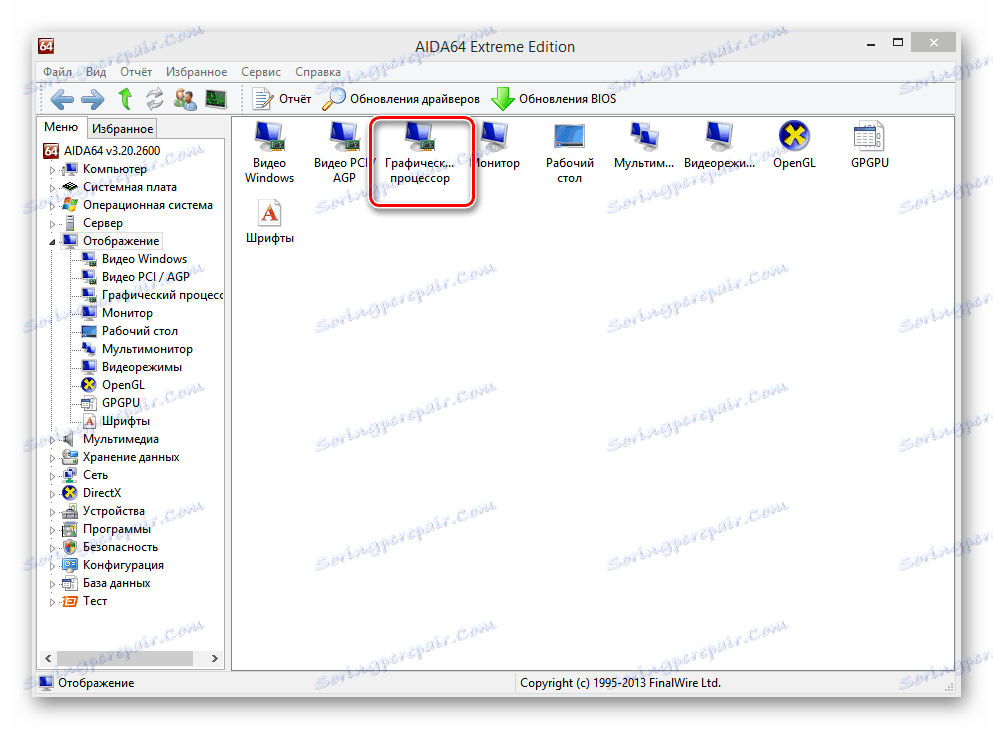Open the Файл menu
The height and width of the screenshot is (729, 993).
58,72
